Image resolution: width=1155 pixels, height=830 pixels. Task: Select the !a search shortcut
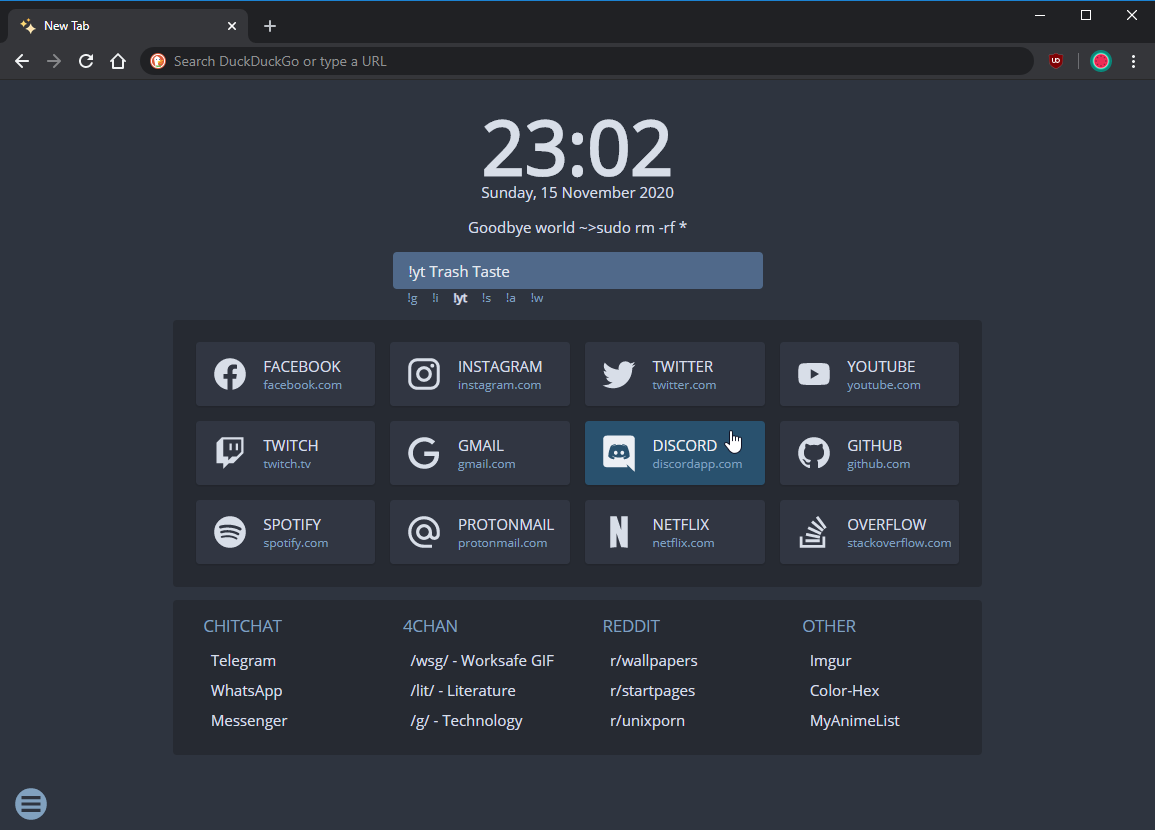click(x=510, y=298)
